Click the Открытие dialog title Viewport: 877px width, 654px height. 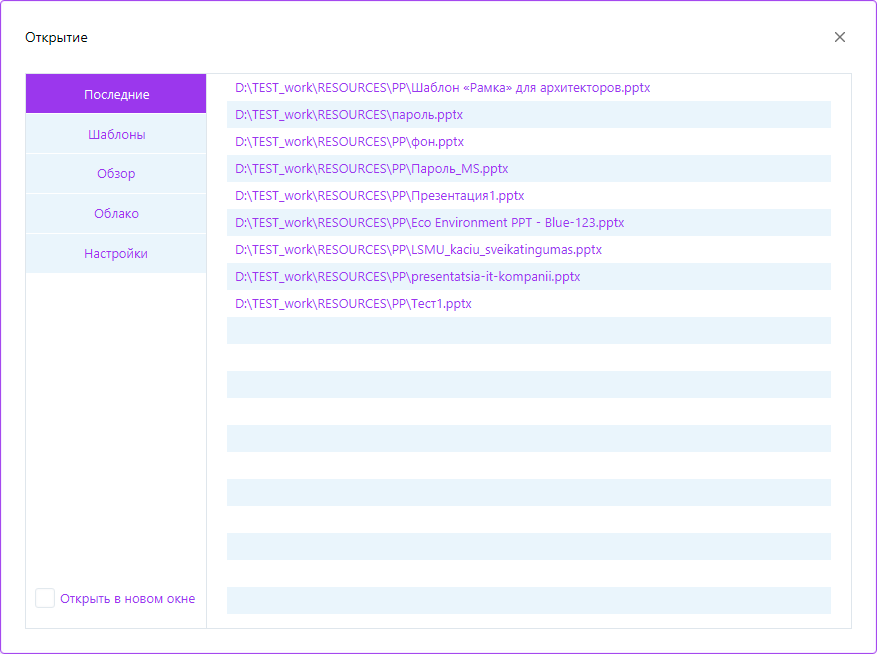point(56,38)
